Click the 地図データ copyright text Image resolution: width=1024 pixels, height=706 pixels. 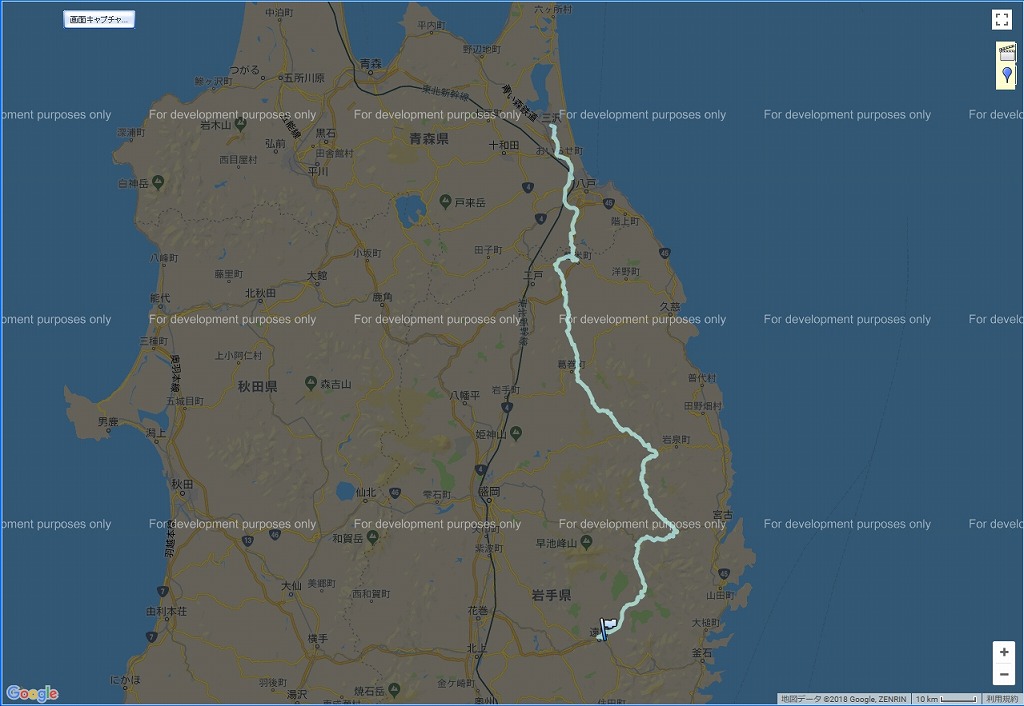(x=843, y=699)
